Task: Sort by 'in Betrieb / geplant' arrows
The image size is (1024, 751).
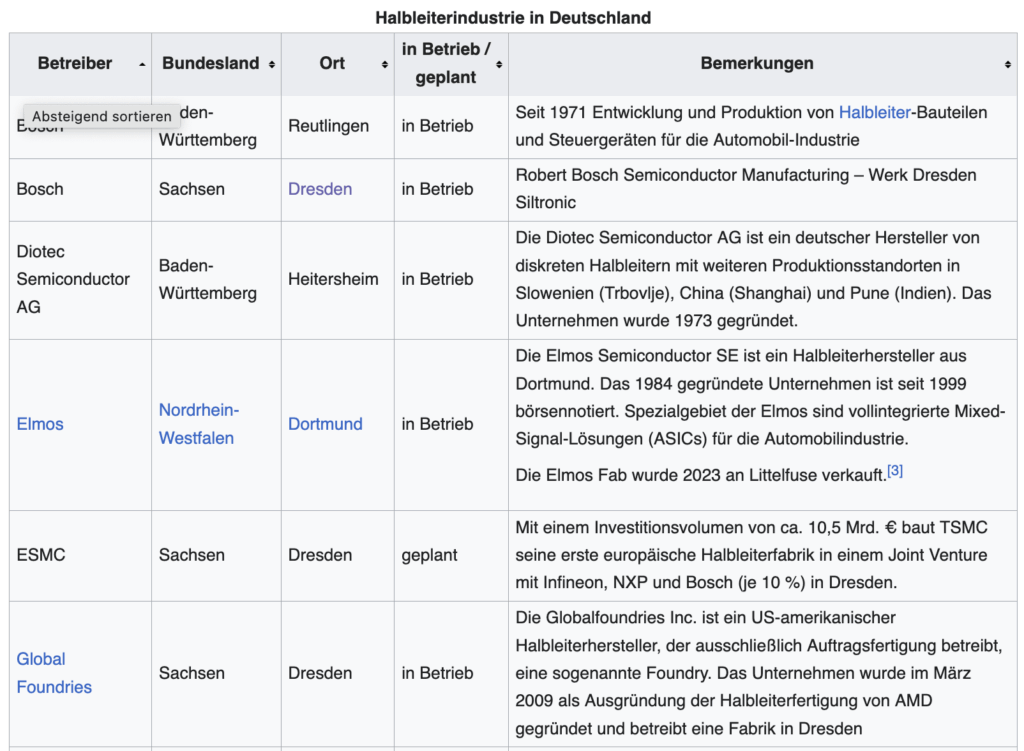Action: click(x=499, y=64)
